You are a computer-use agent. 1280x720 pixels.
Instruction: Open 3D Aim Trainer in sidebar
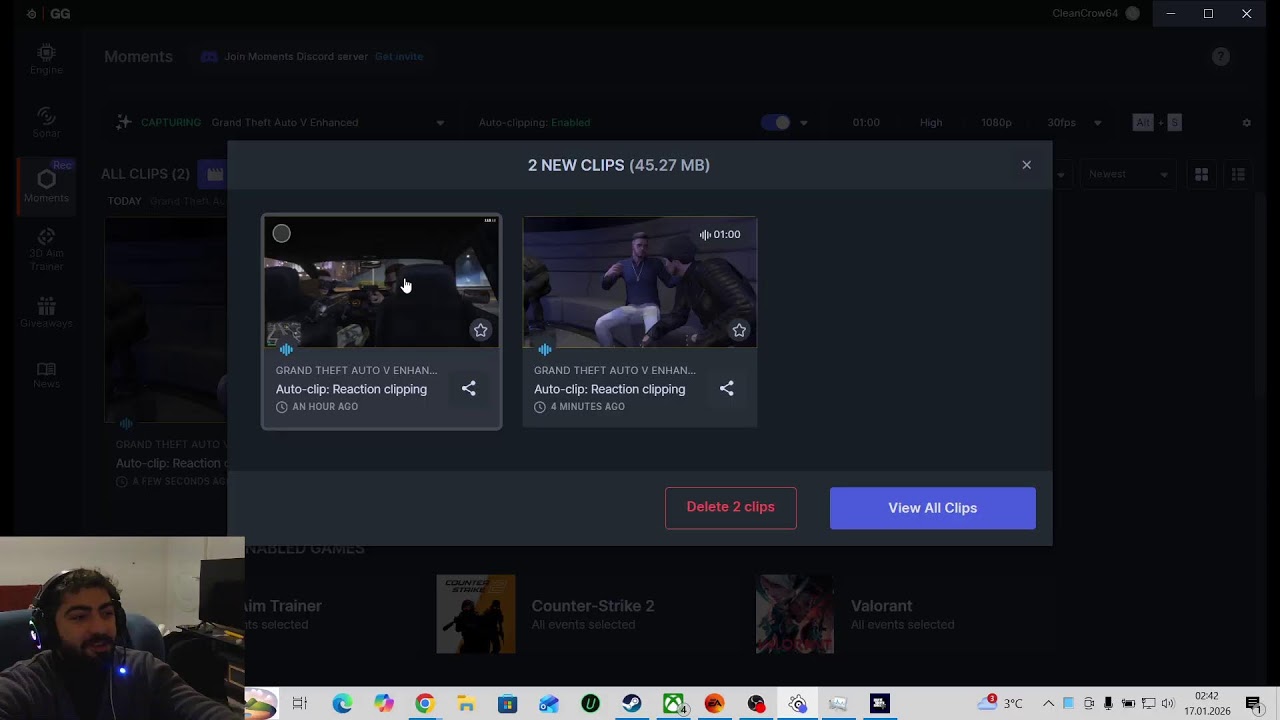pos(46,249)
